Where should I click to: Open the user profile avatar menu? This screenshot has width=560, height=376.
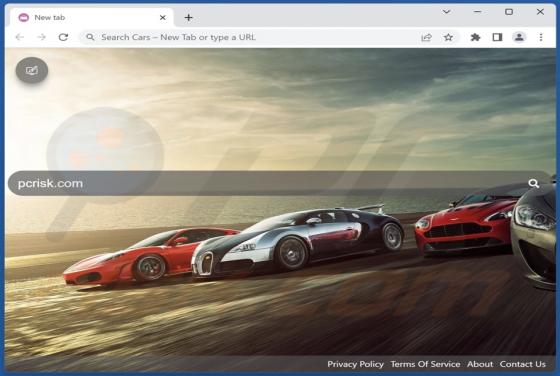pyautogui.click(x=519, y=37)
